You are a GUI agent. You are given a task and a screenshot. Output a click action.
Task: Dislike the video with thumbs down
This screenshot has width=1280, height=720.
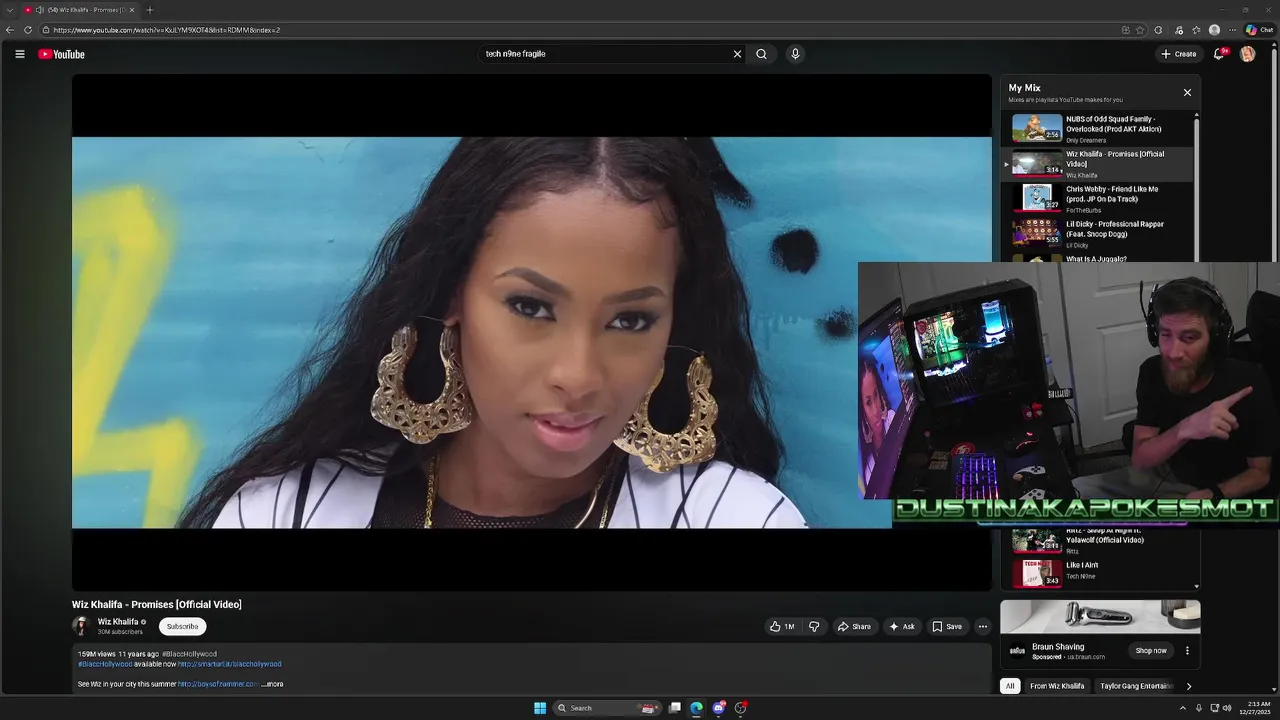tap(814, 627)
